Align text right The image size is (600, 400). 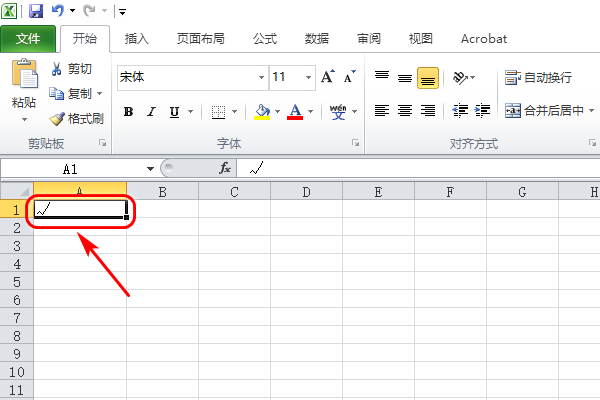pyautogui.click(x=428, y=111)
